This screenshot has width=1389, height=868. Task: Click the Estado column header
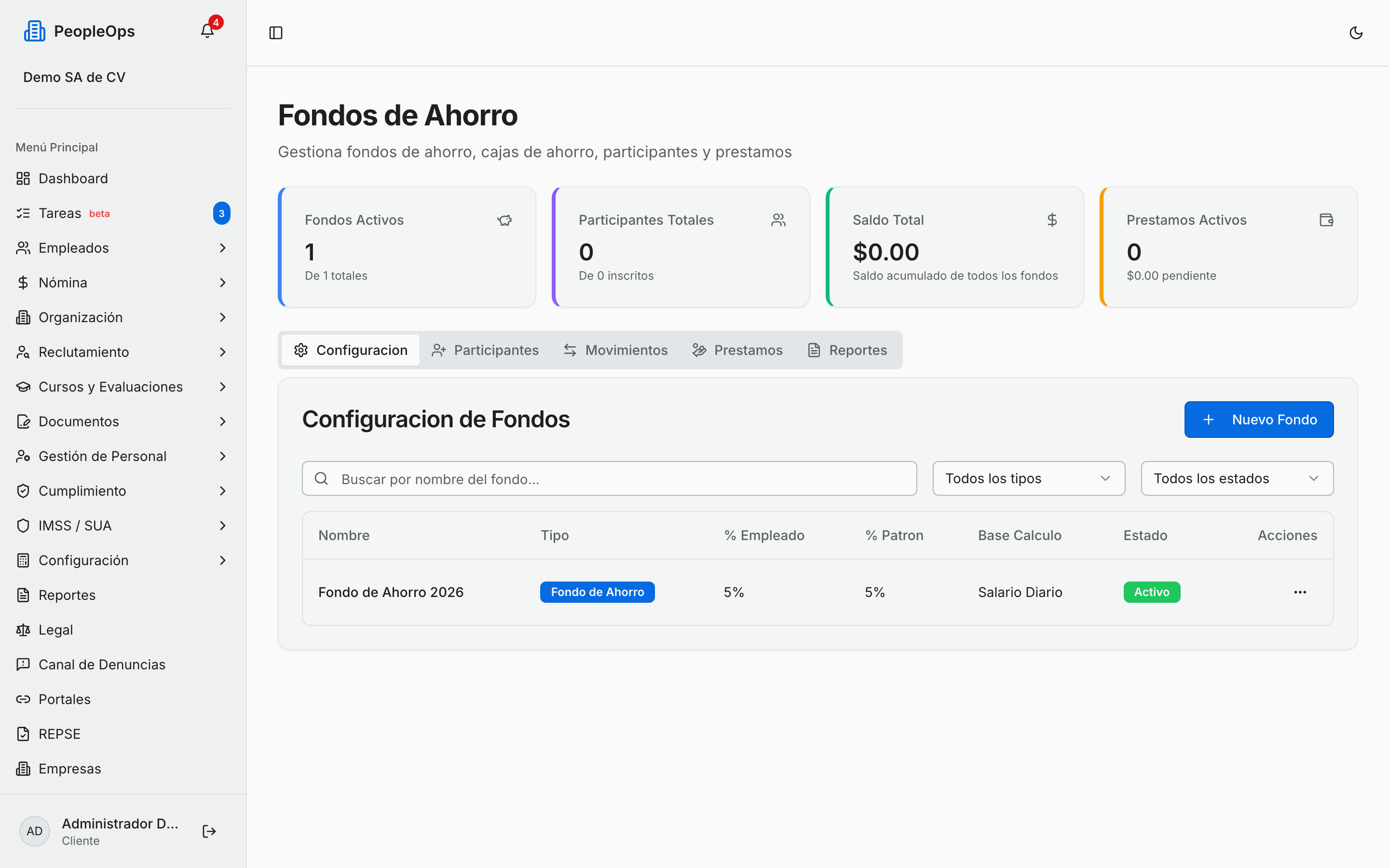tap(1145, 535)
